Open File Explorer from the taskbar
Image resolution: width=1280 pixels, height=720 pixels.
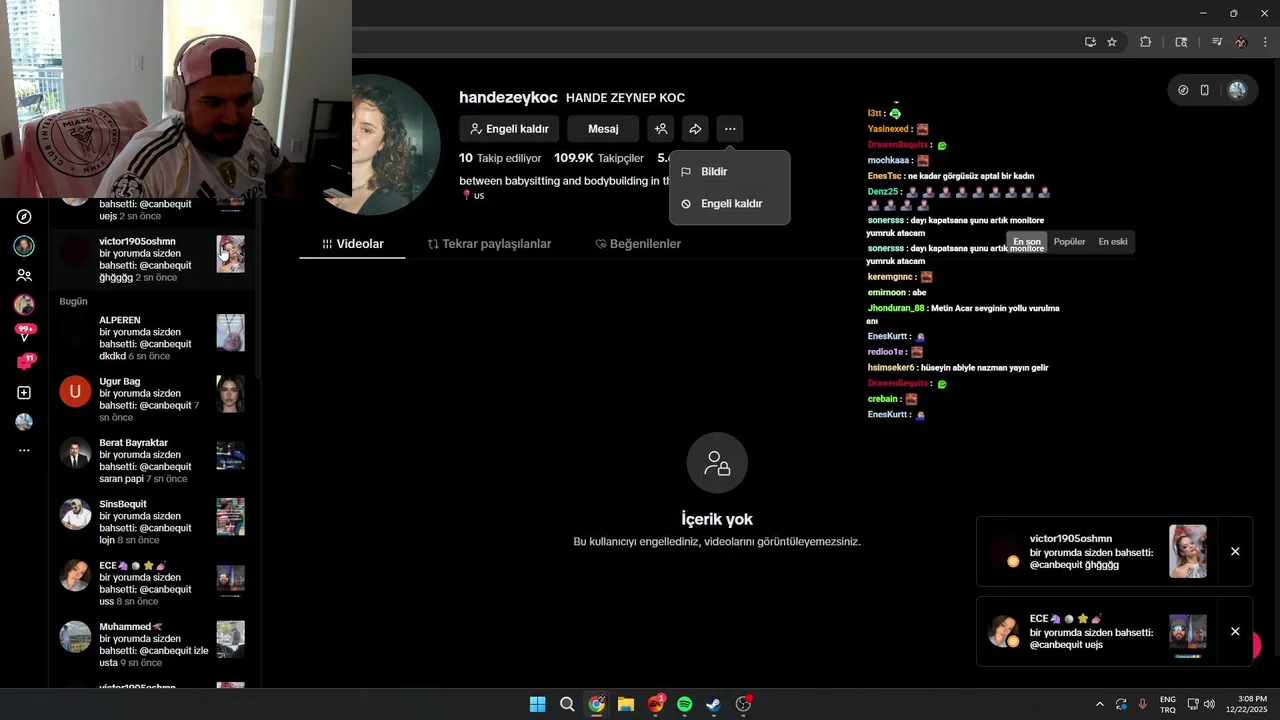[x=626, y=704]
